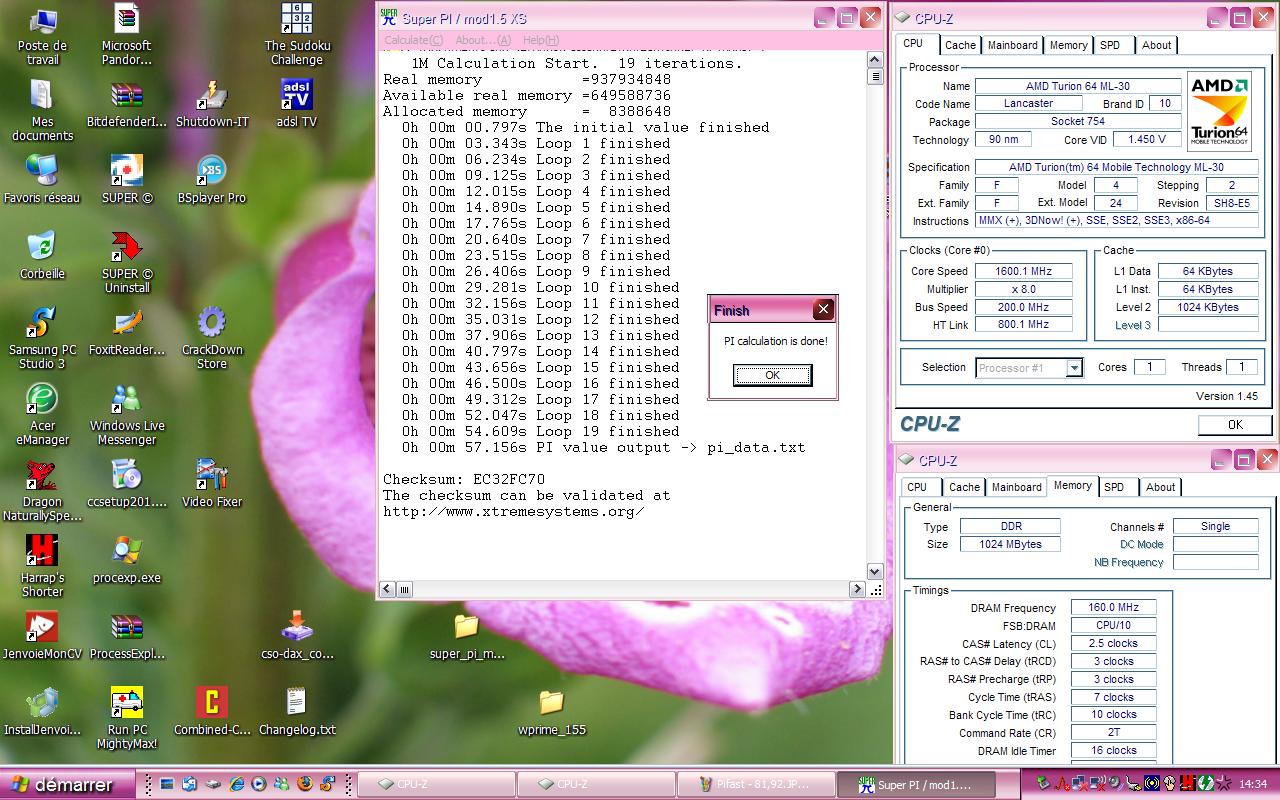Launch BSplayer Pro shortcut
This screenshot has height=800, width=1280.
[x=212, y=180]
